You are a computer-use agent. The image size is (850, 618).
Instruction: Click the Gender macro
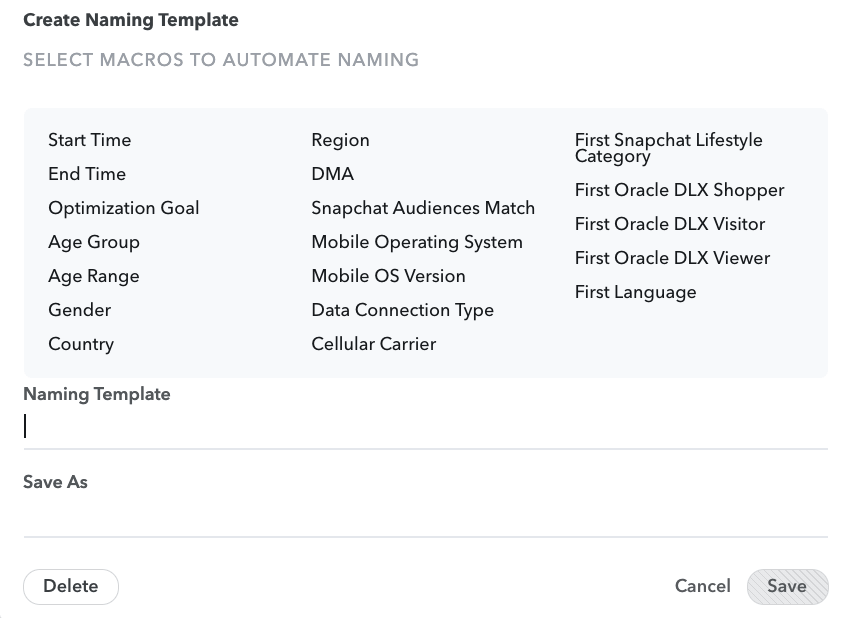(x=80, y=310)
